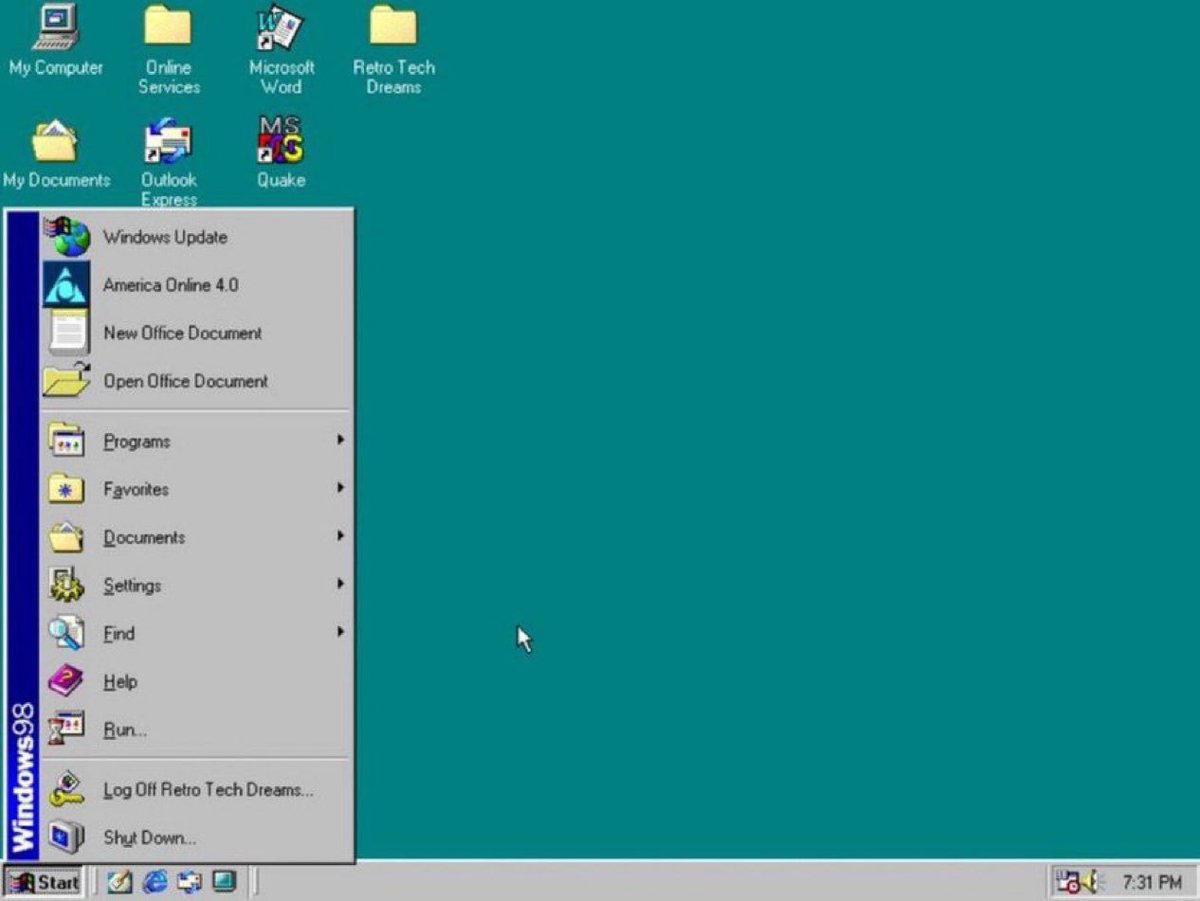Screen dimensions: 1200x901
Task: Click Show Desktop in Quick Launch
Action: (x=120, y=882)
